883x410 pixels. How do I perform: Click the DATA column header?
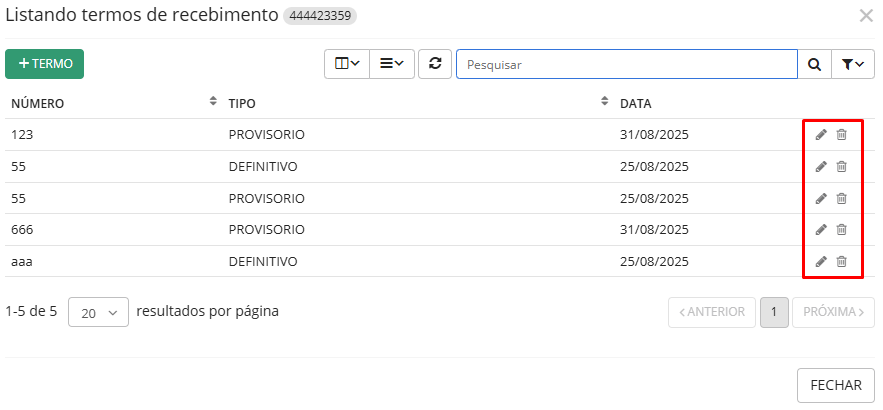[636, 104]
